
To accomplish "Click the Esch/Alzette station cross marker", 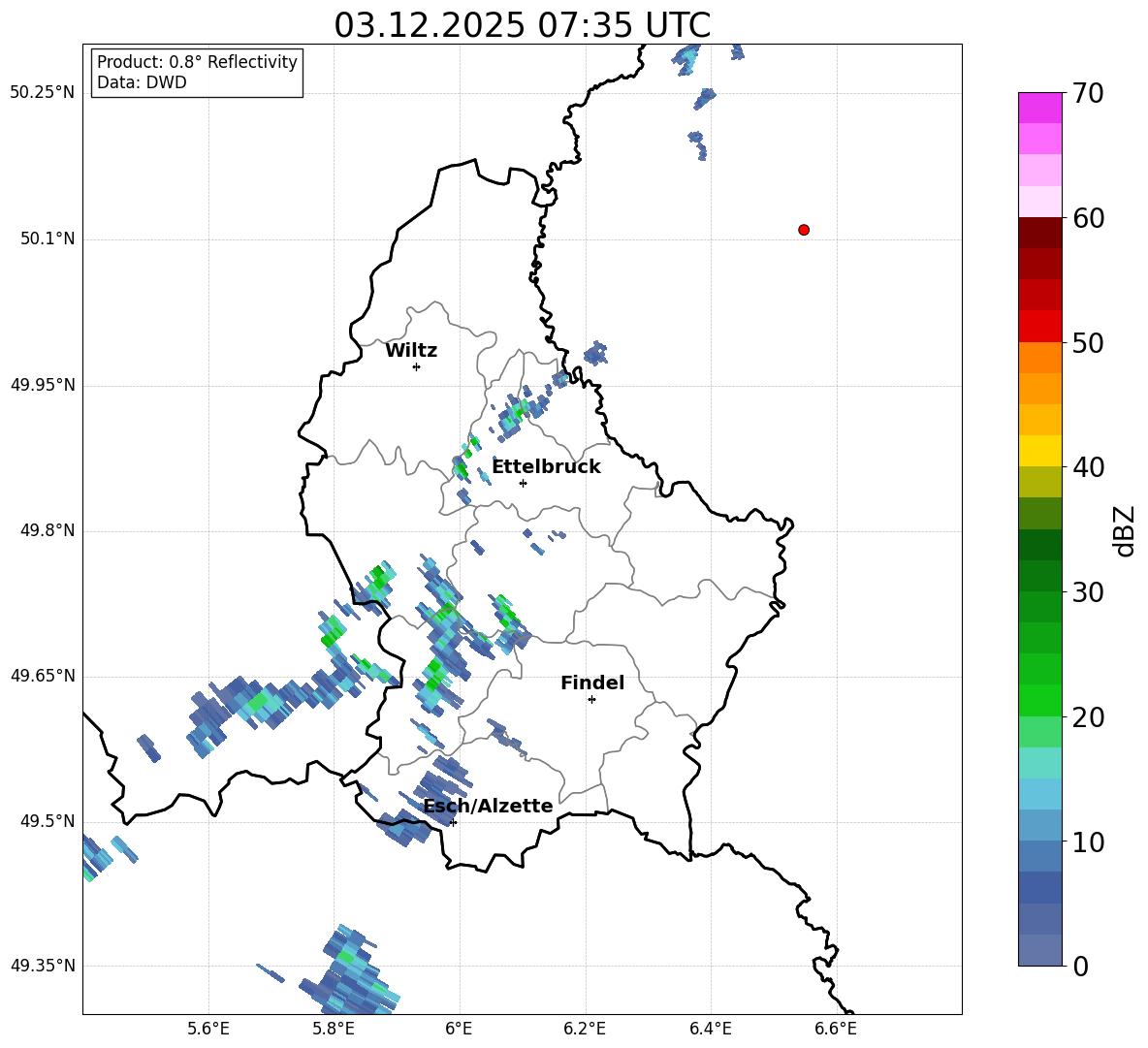I will 453,822.
